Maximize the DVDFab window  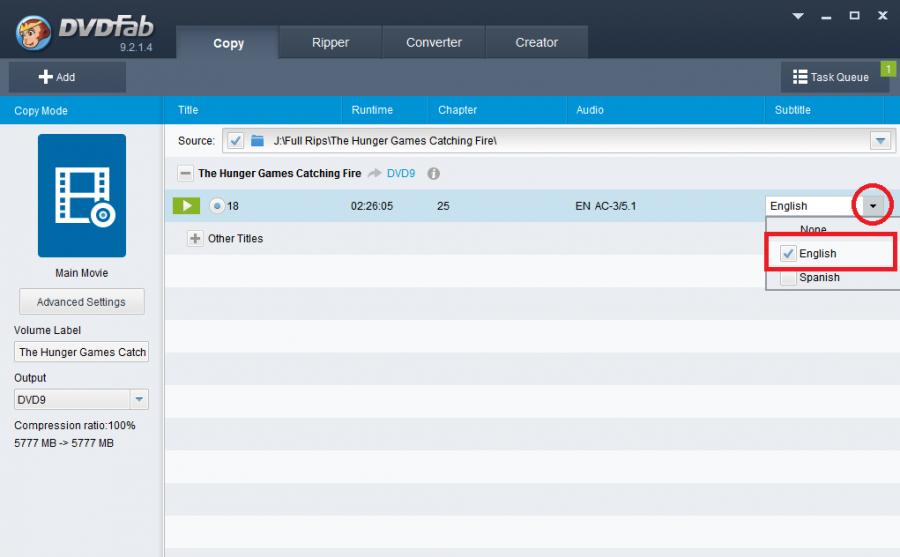click(854, 16)
